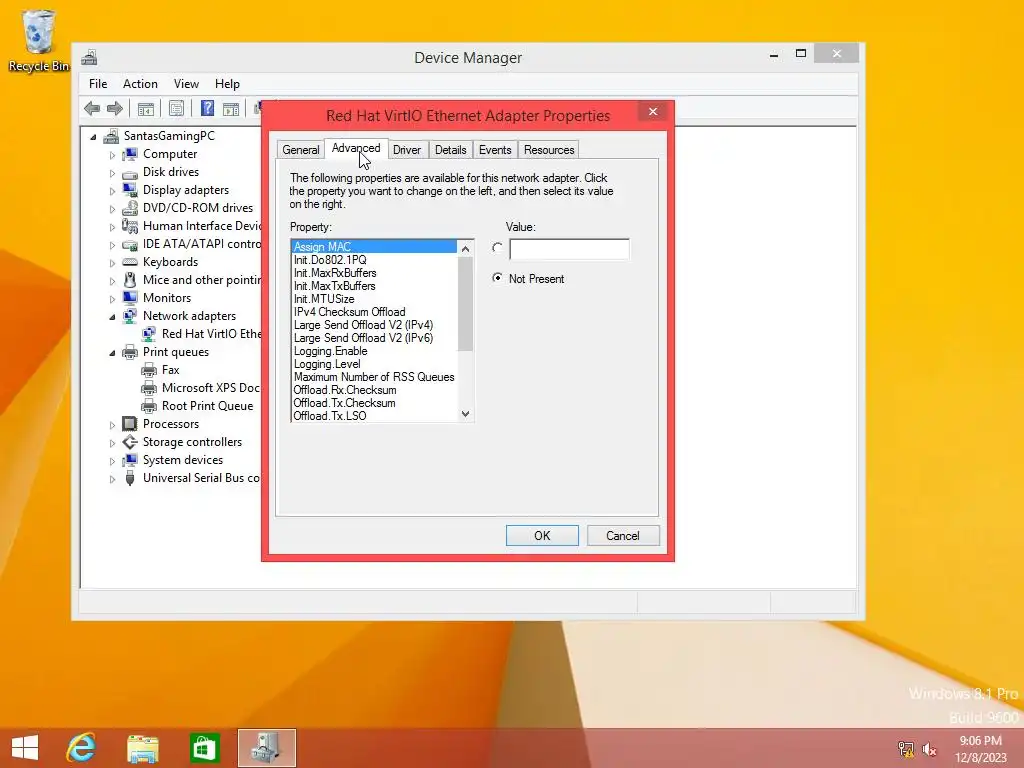Click the Universal Serial Bus controllers icon

point(130,478)
